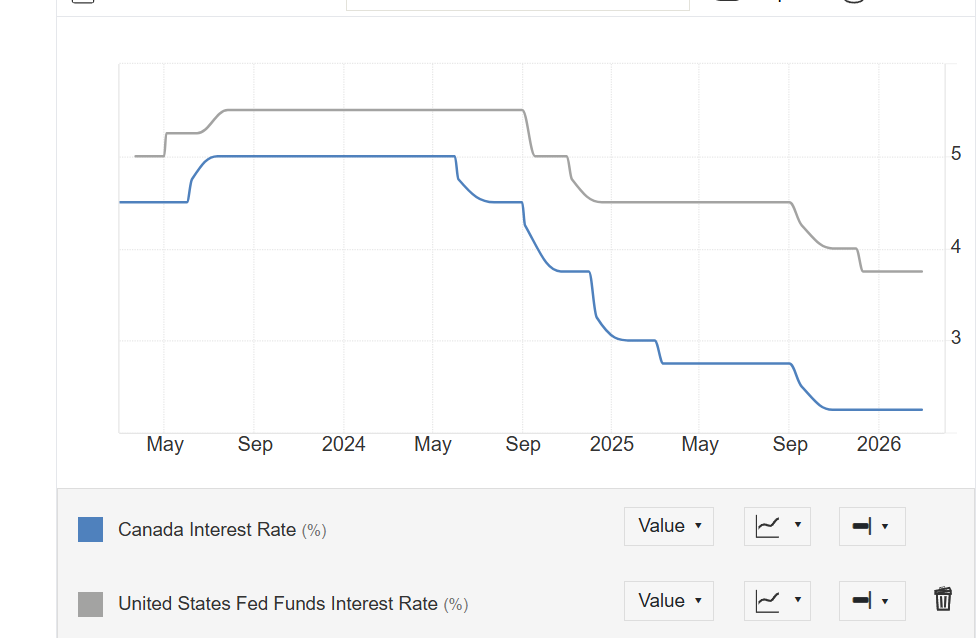Viewport: 977px width, 638px height.
Task: Click the 2025 label on the time axis
Action: [x=611, y=444]
